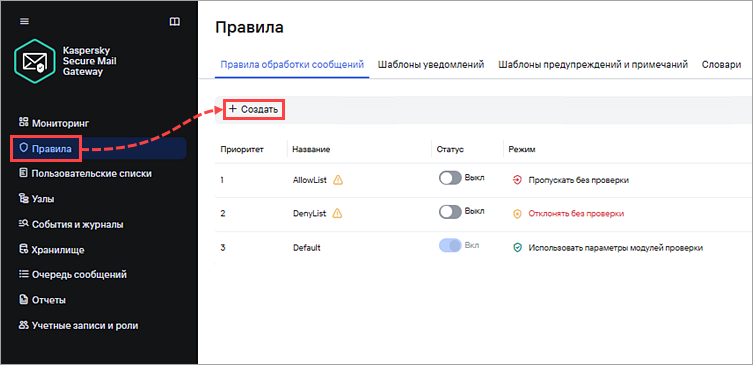Toggle the Default rule status switch
Image resolution: width=753 pixels, height=365 pixels.
(x=450, y=246)
